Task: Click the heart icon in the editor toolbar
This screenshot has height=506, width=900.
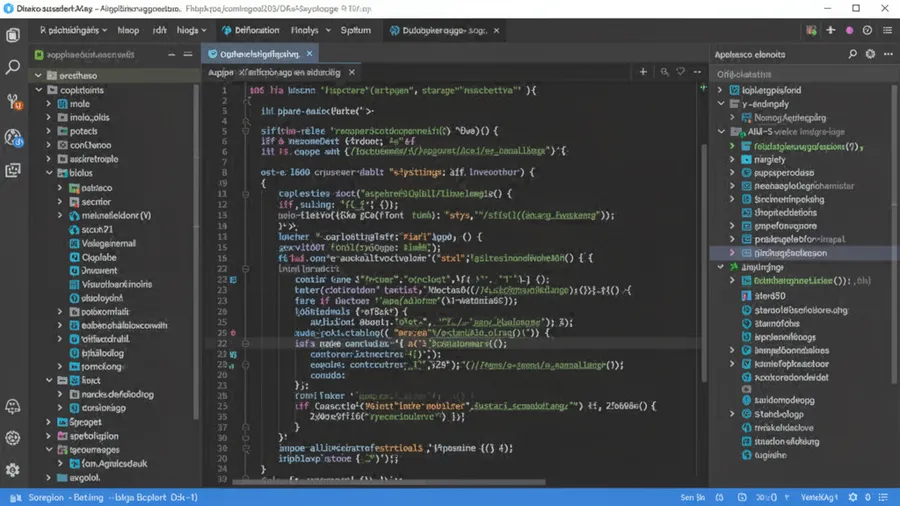Action: [x=681, y=72]
